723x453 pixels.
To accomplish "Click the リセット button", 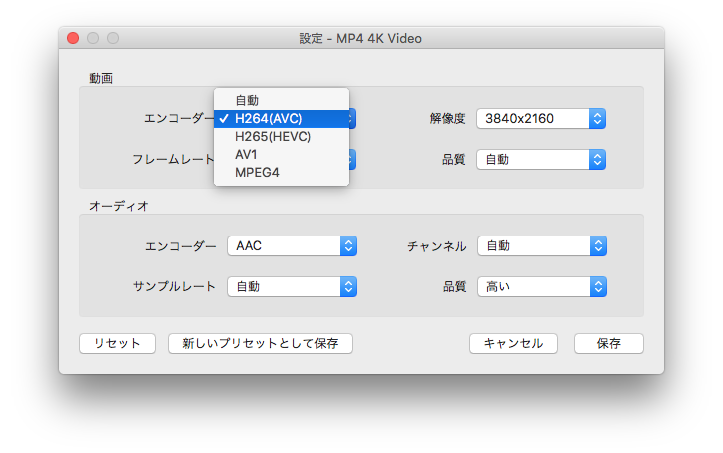I will (117, 344).
